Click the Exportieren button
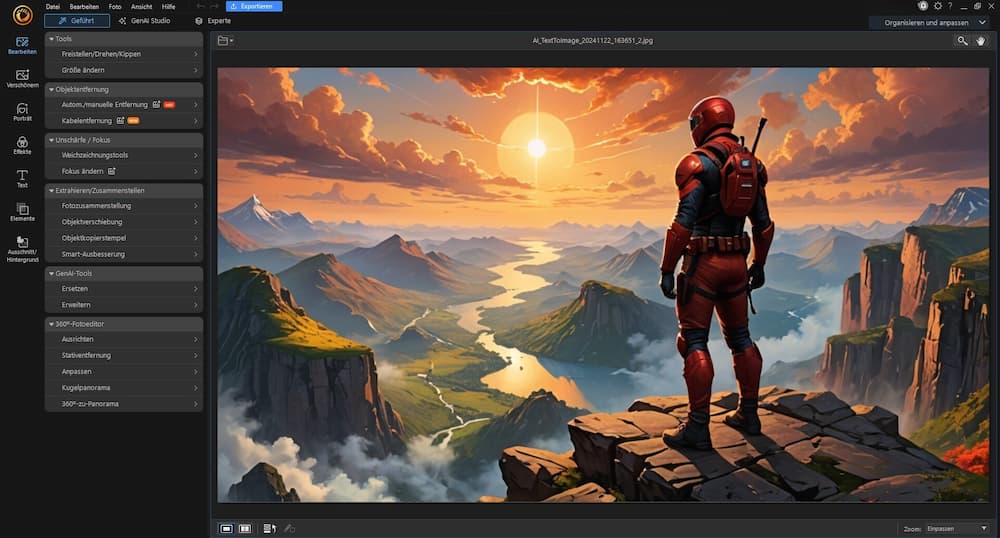 [254, 6]
